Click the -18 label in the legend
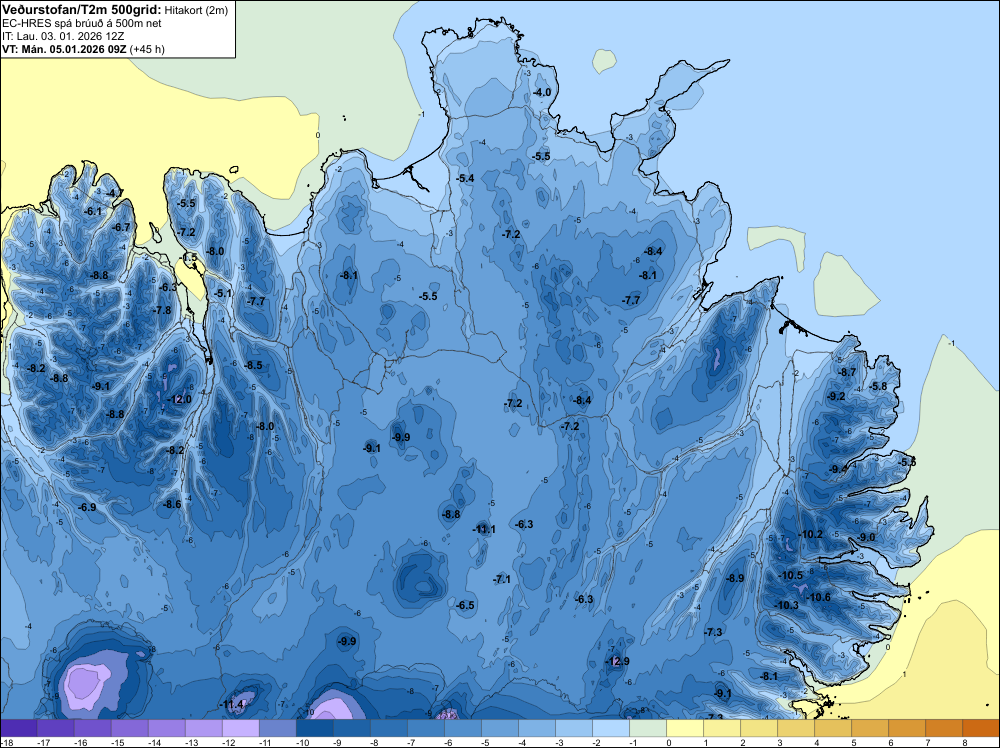The height and width of the screenshot is (748, 1000). click(6, 742)
